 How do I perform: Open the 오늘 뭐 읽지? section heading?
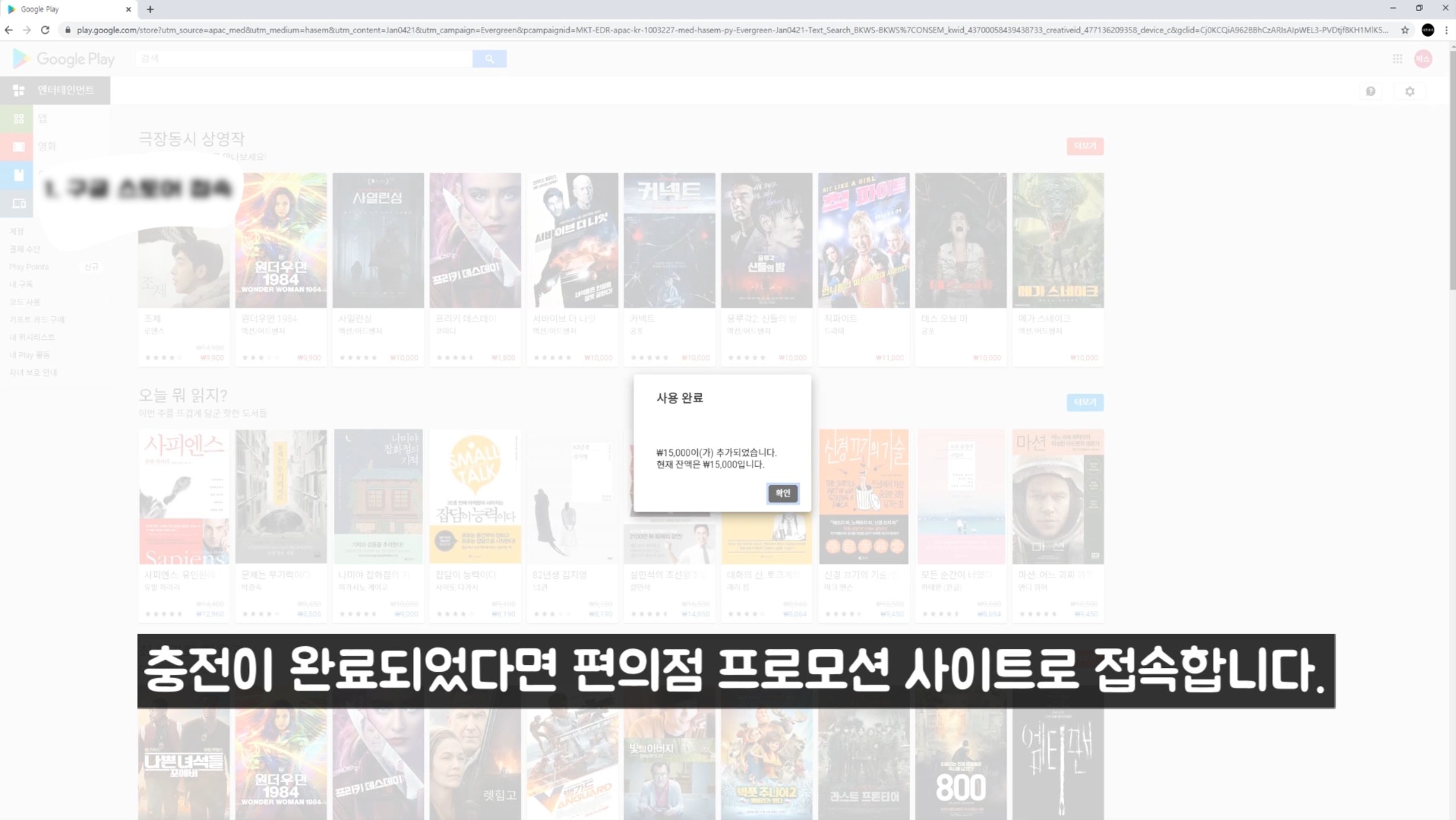point(183,395)
